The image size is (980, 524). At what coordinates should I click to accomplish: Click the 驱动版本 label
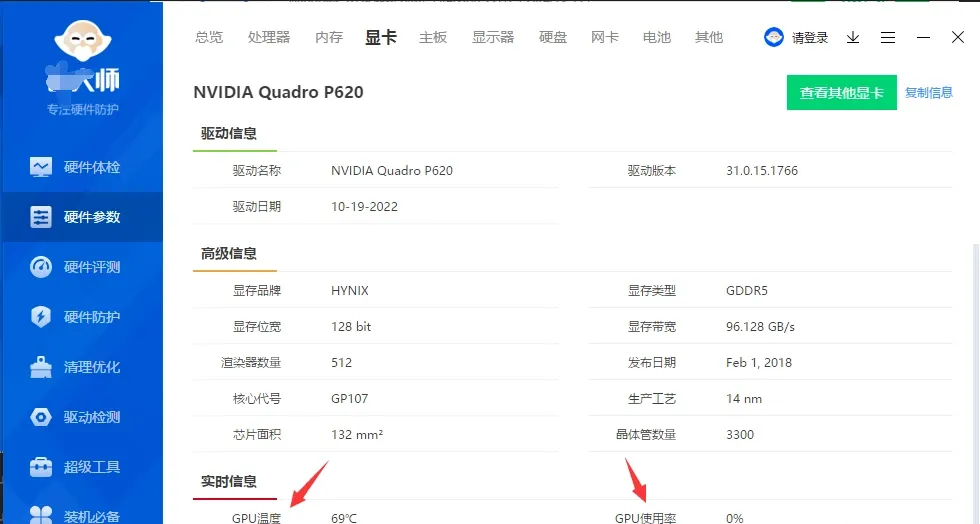pos(652,171)
